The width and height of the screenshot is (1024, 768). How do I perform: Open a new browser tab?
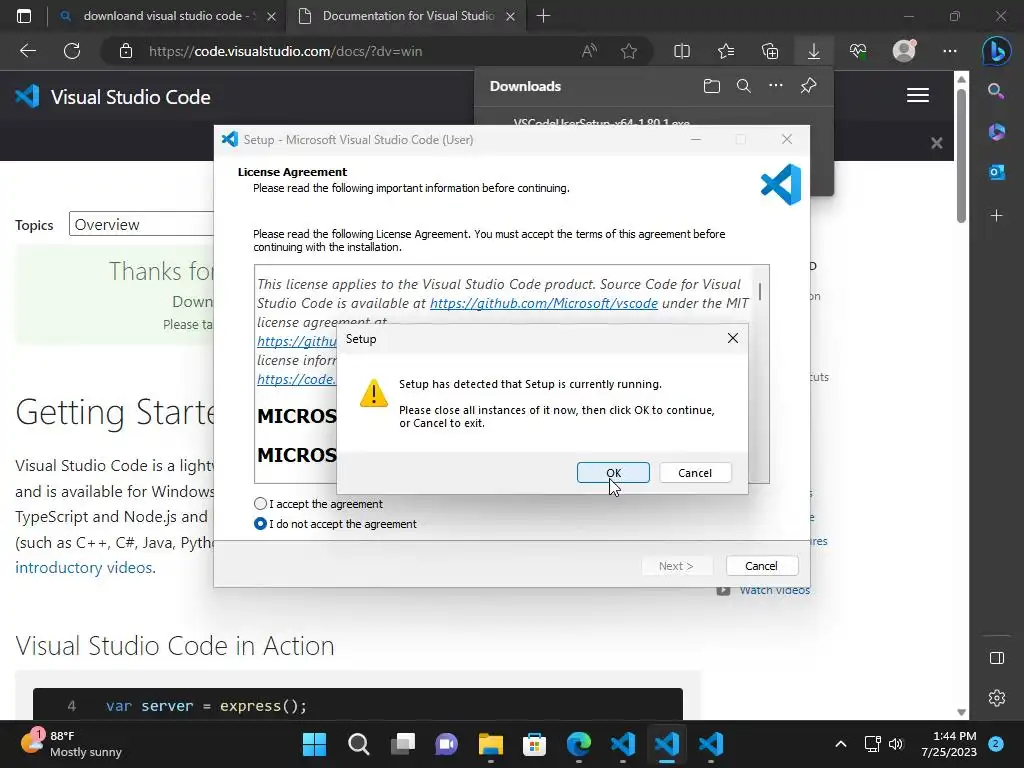click(x=543, y=16)
